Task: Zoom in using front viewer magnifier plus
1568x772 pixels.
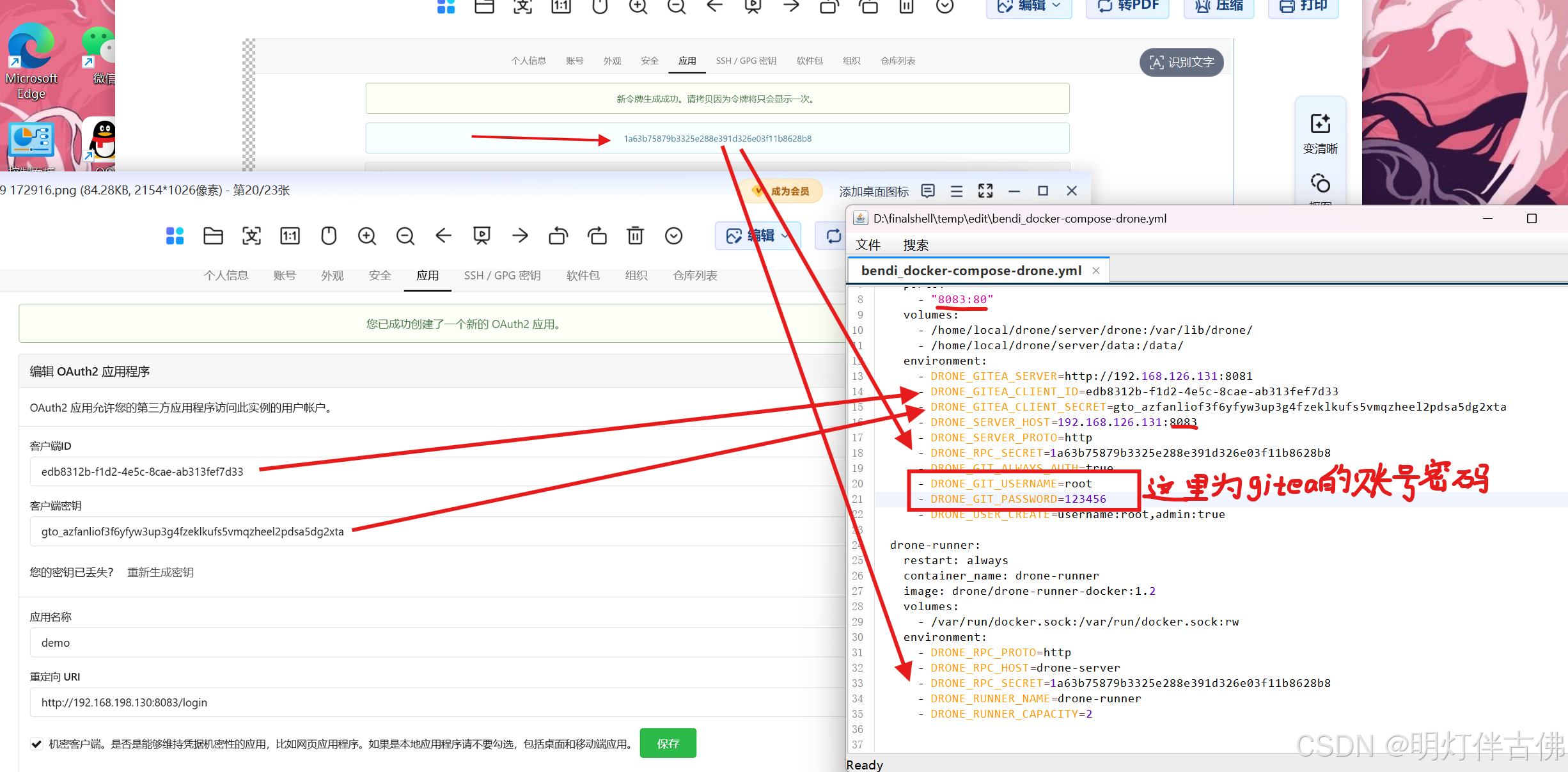Action: (367, 236)
